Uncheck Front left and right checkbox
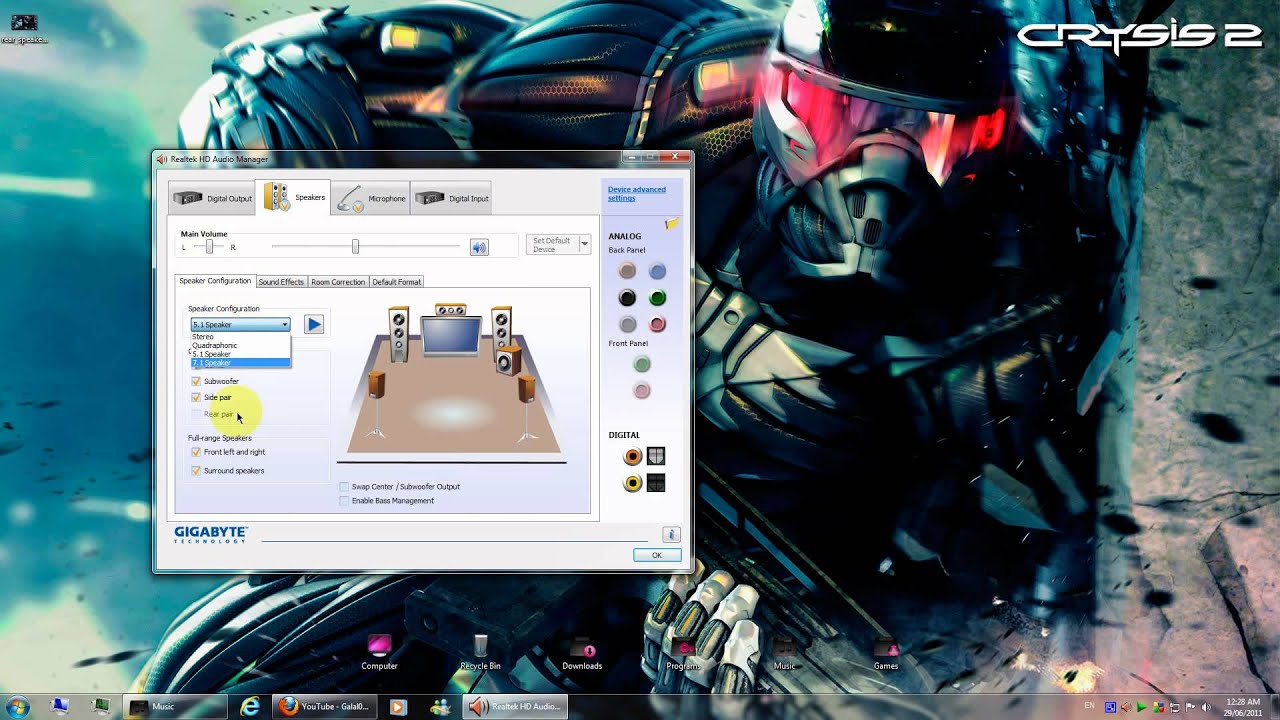 pos(196,452)
